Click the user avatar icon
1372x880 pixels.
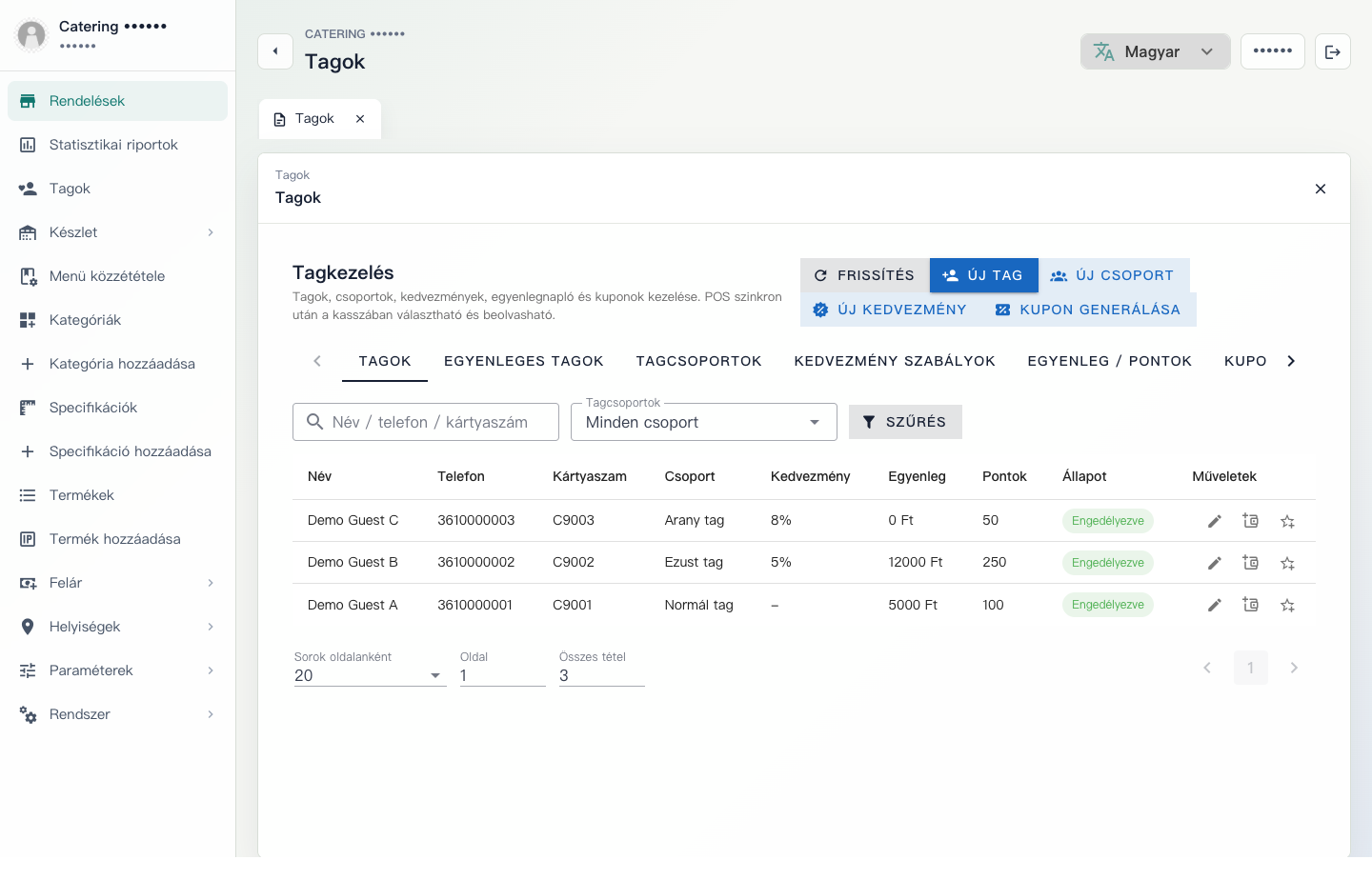coord(31,35)
